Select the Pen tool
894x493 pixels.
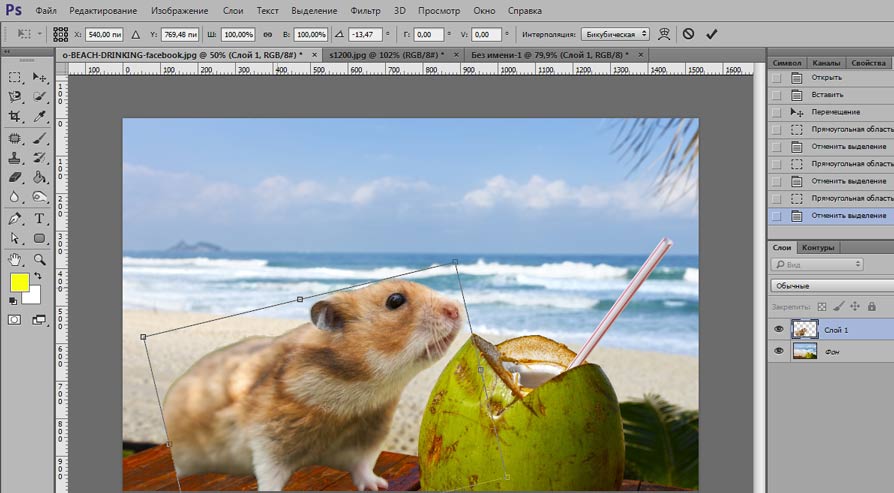point(15,218)
